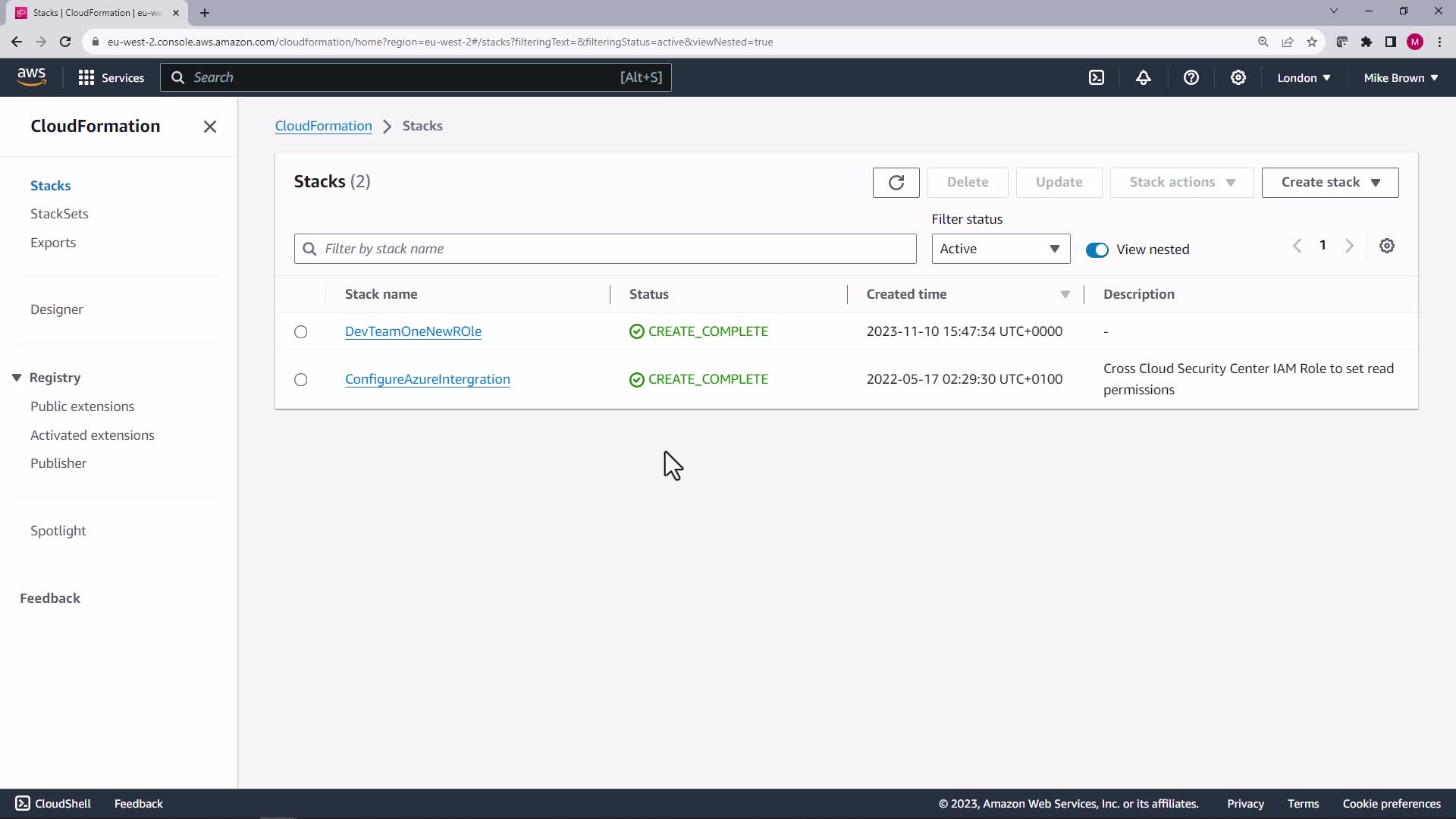
Task: Open Exports in the sidebar menu
Action: 53,243
